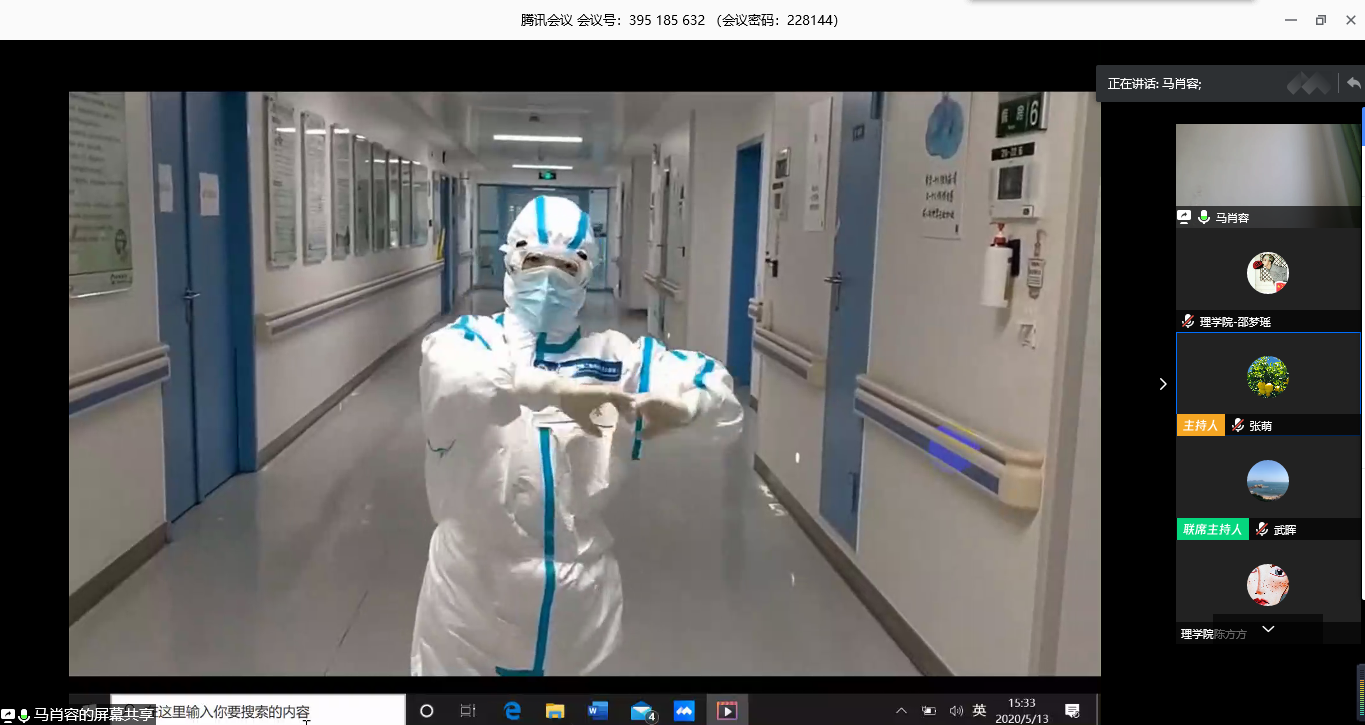
Task: Click muted mic icon beside 理学院-邵梦瑶
Action: (1188, 321)
